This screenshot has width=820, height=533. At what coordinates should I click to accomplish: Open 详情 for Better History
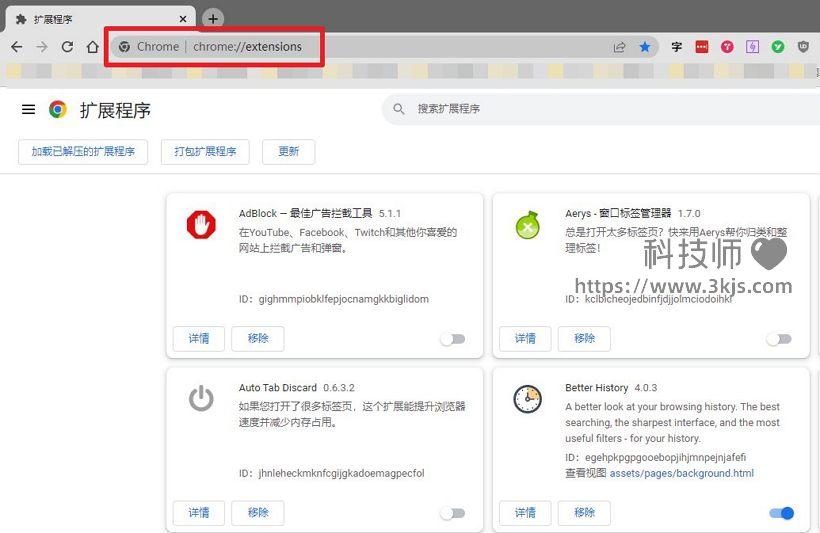(x=525, y=513)
